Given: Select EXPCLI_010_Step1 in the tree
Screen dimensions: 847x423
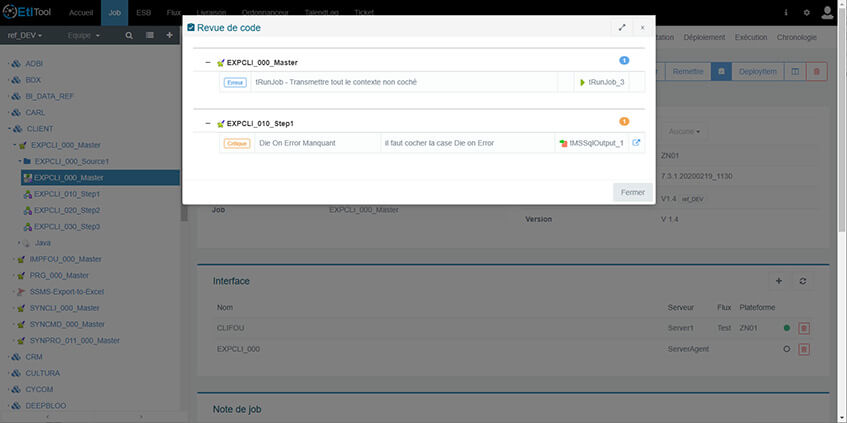Looking at the screenshot, I should coord(66,194).
